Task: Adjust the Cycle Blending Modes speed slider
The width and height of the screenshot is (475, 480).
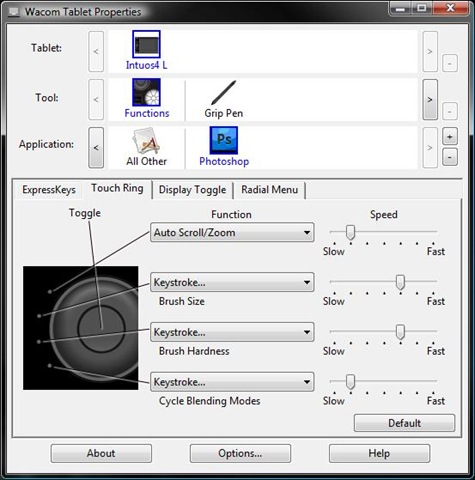Action: click(x=350, y=382)
